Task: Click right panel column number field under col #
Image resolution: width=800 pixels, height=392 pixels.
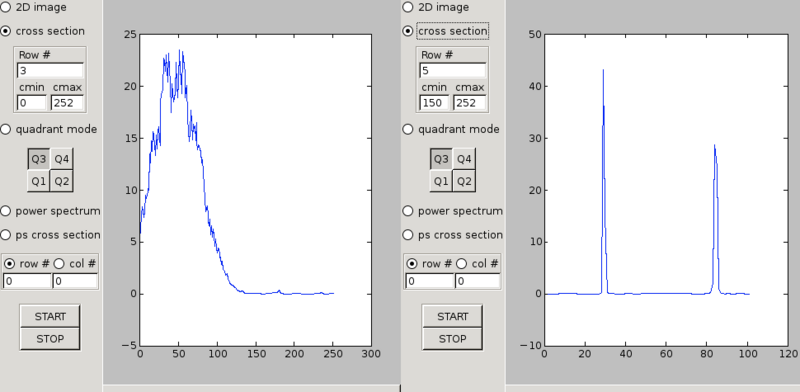Action: 477,281
